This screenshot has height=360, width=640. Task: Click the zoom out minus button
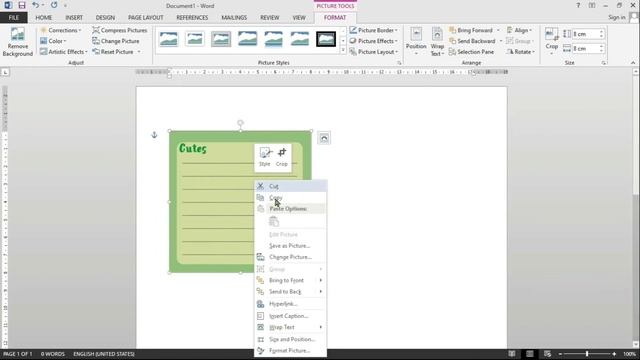(560, 354)
